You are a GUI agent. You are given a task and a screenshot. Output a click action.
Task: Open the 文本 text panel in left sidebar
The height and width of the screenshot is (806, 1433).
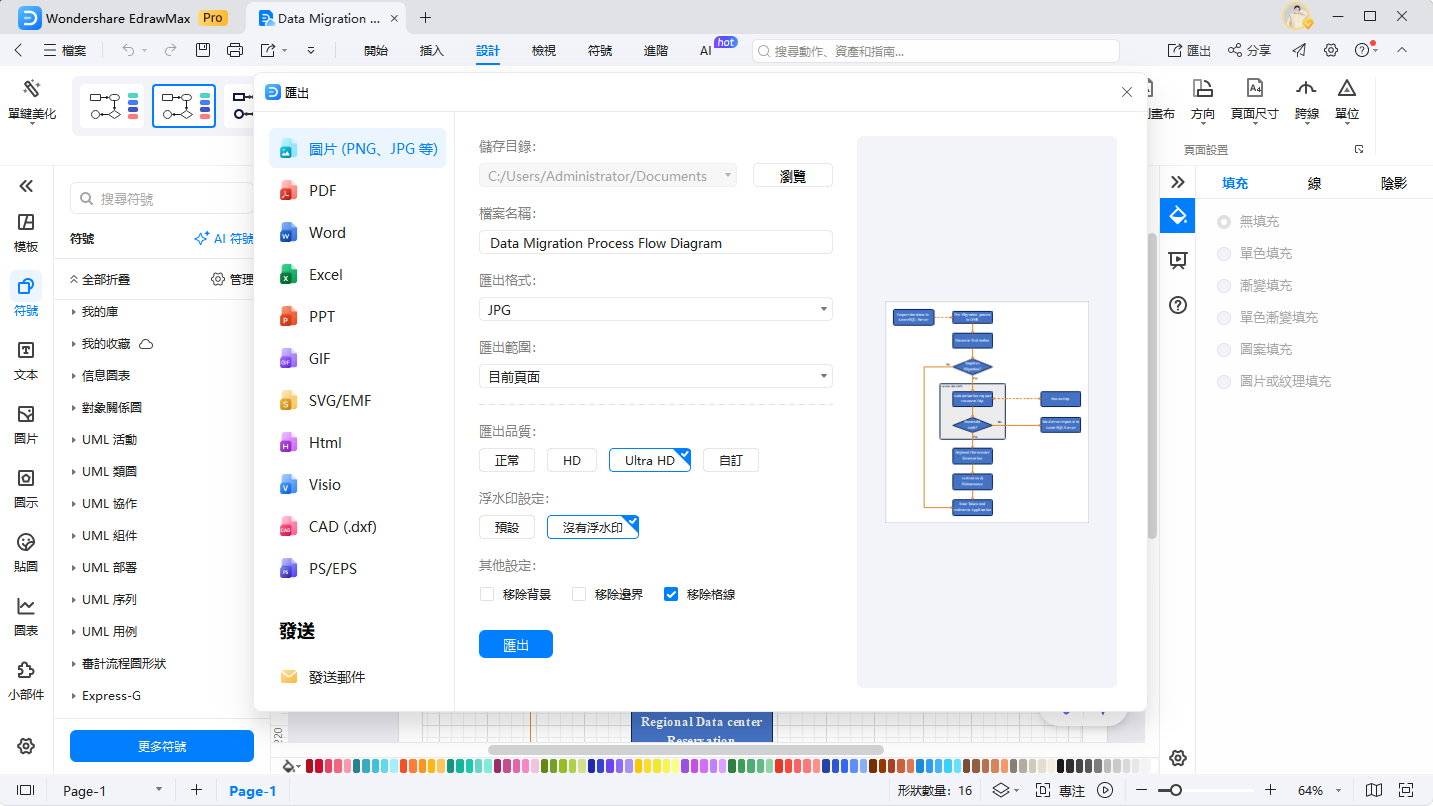coord(26,360)
